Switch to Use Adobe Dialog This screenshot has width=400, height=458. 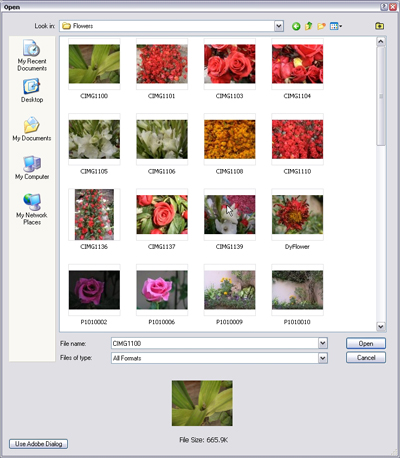point(39,444)
